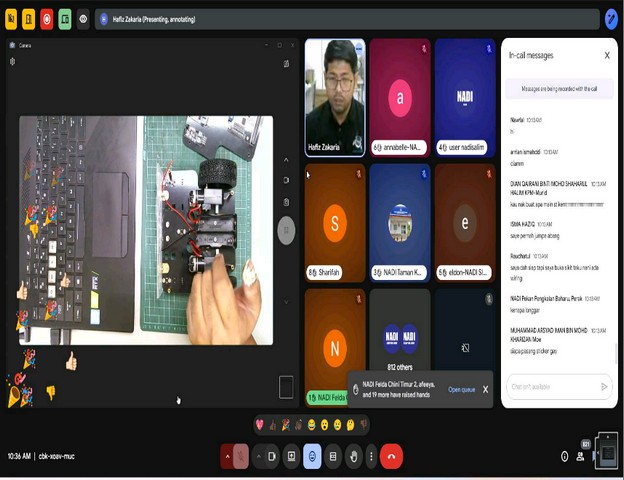The image size is (624, 480).
Task: Open the more options three-dot menu
Action: 372,456
